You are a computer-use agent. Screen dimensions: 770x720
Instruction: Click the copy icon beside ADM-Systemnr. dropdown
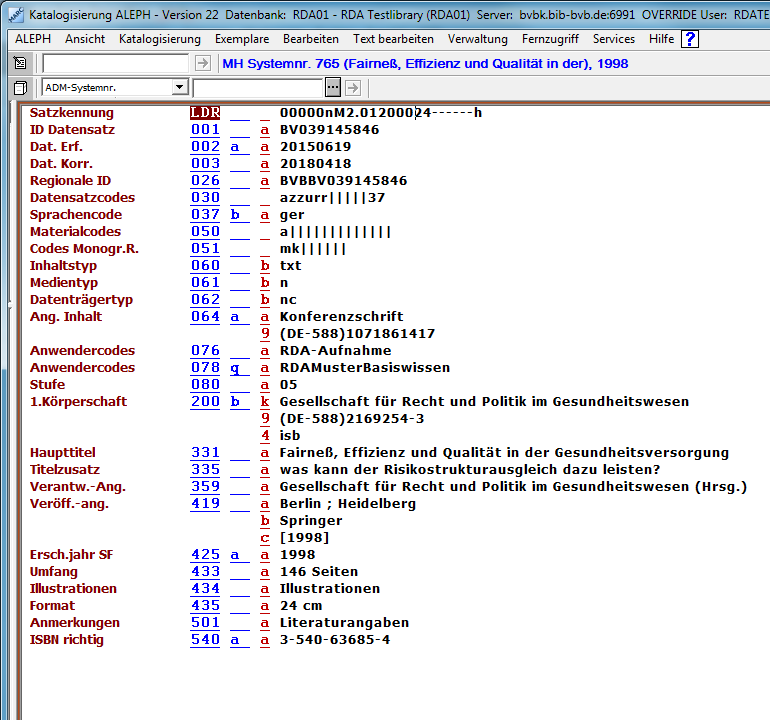pos(20,88)
